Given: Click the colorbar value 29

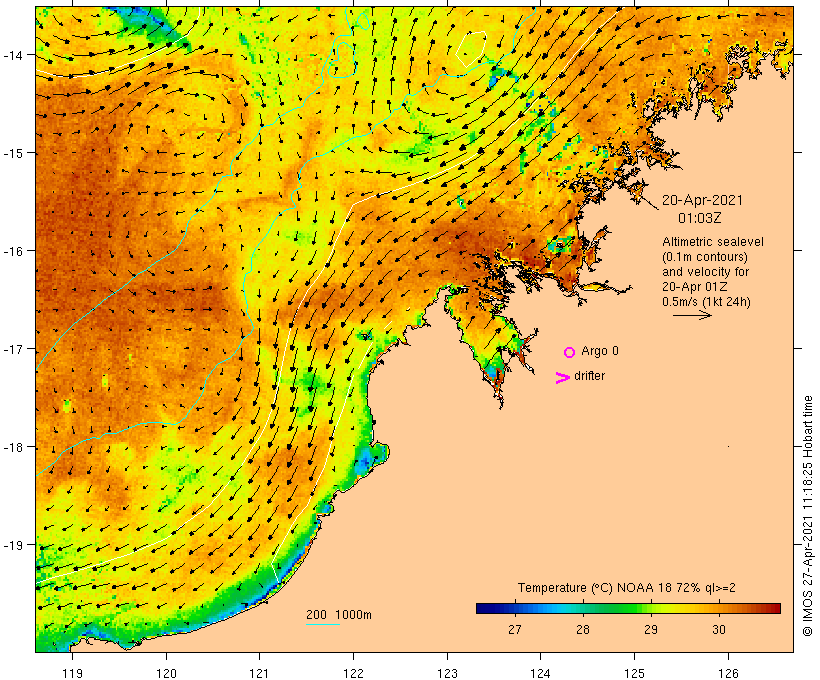Looking at the screenshot, I should coord(651,629).
